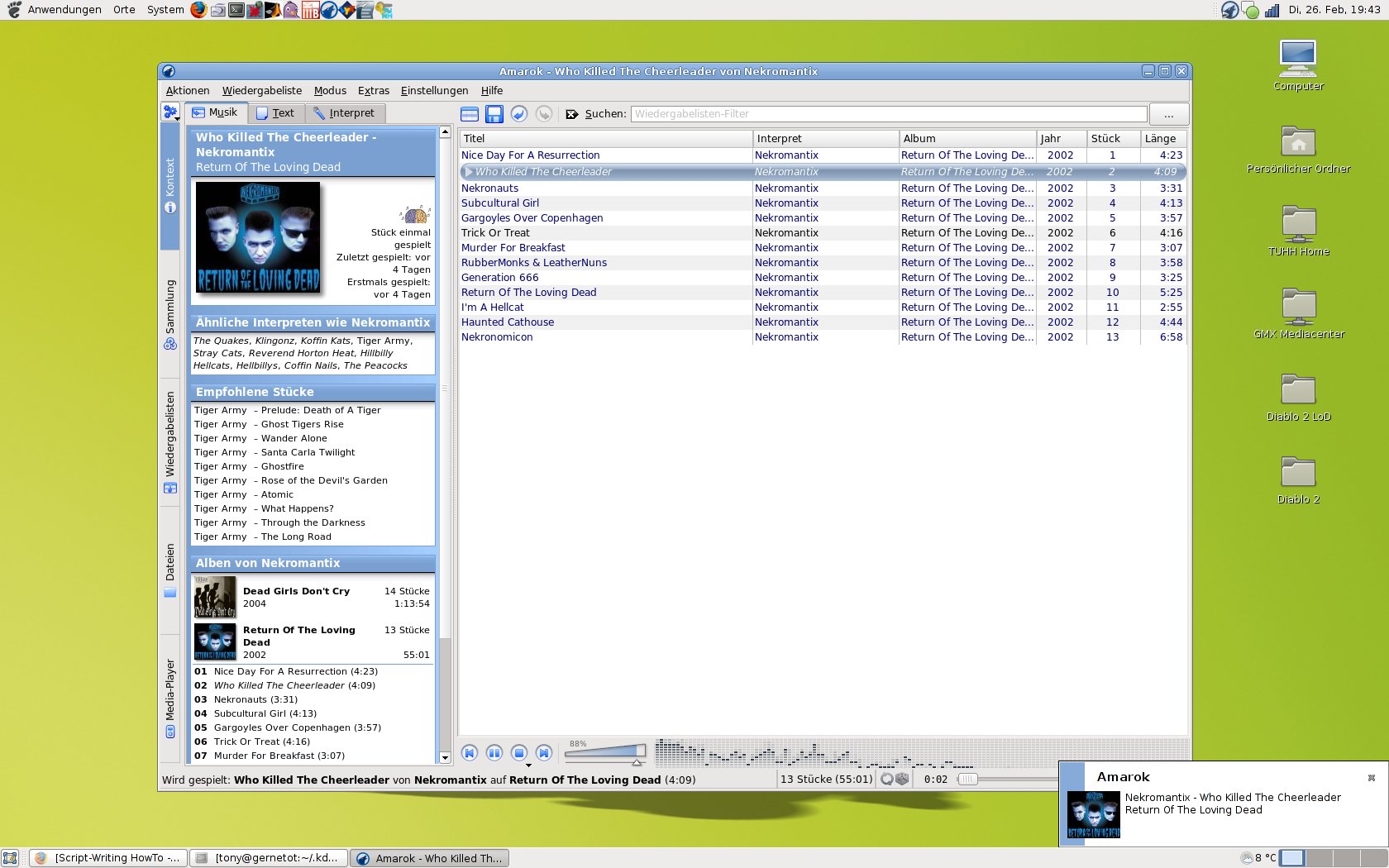This screenshot has width=1389, height=868.
Task: Sort playlist by Album column header
Action: click(967, 139)
